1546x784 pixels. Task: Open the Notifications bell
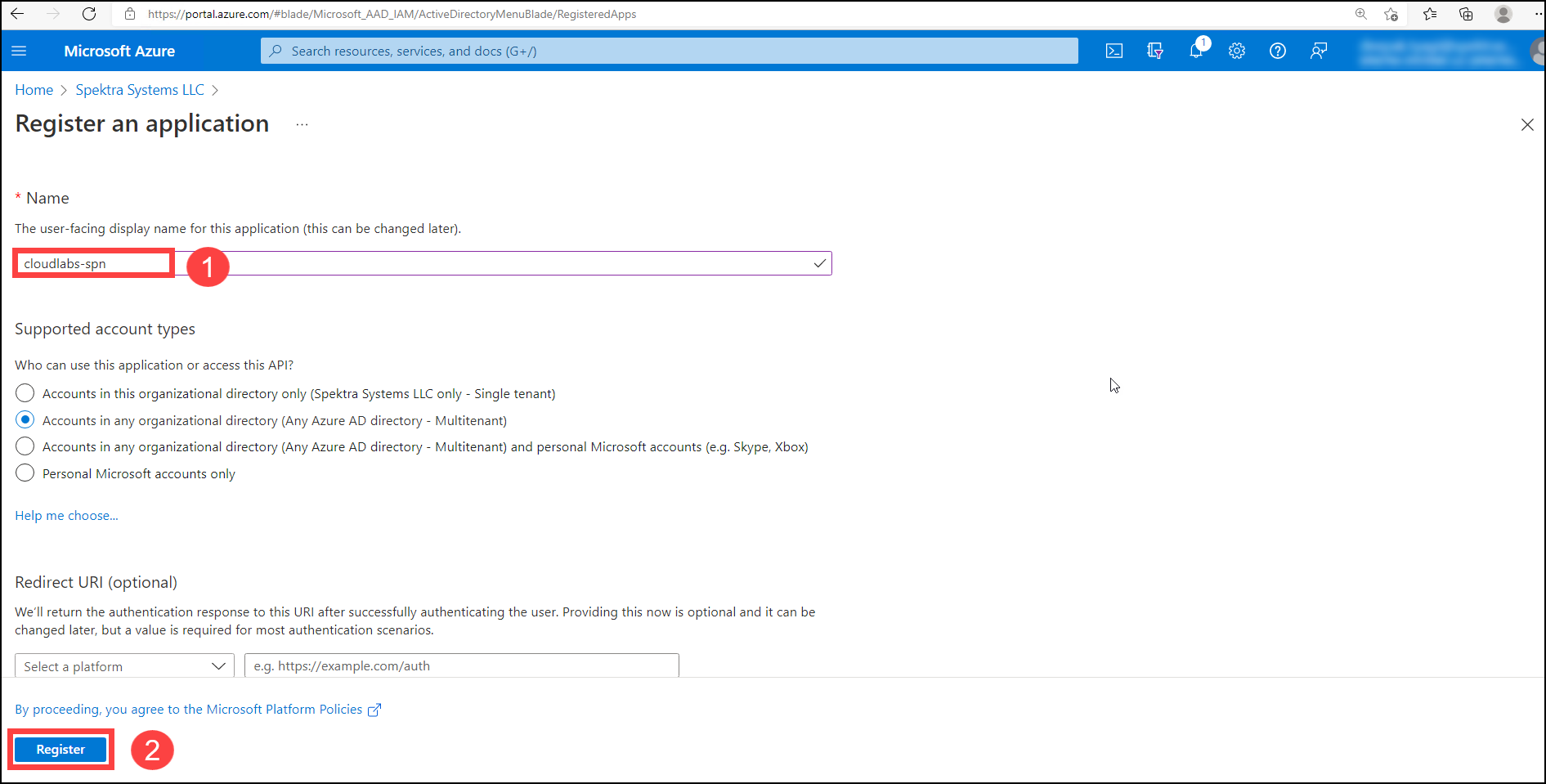(1196, 51)
